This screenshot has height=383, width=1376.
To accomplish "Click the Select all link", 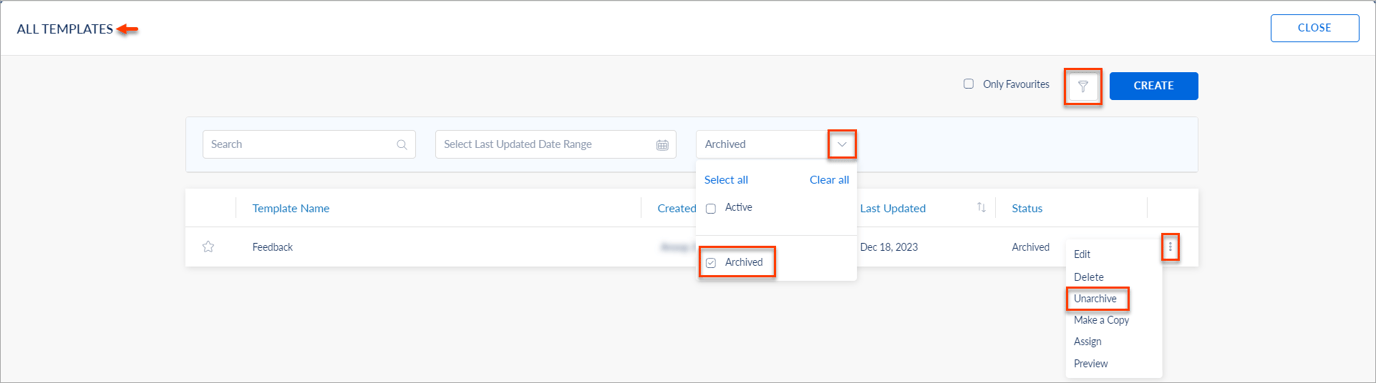I will tap(726, 180).
